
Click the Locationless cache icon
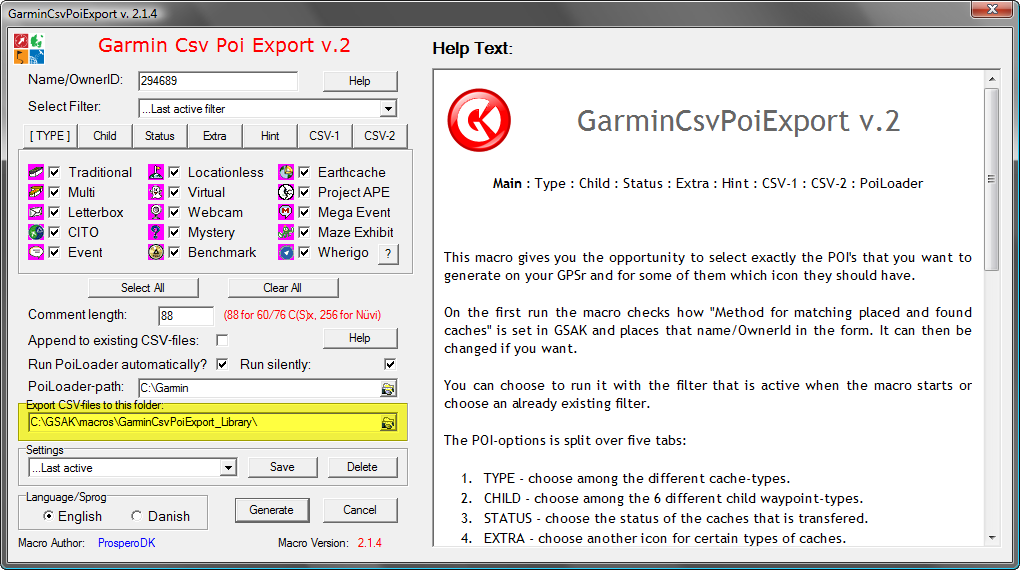click(155, 172)
